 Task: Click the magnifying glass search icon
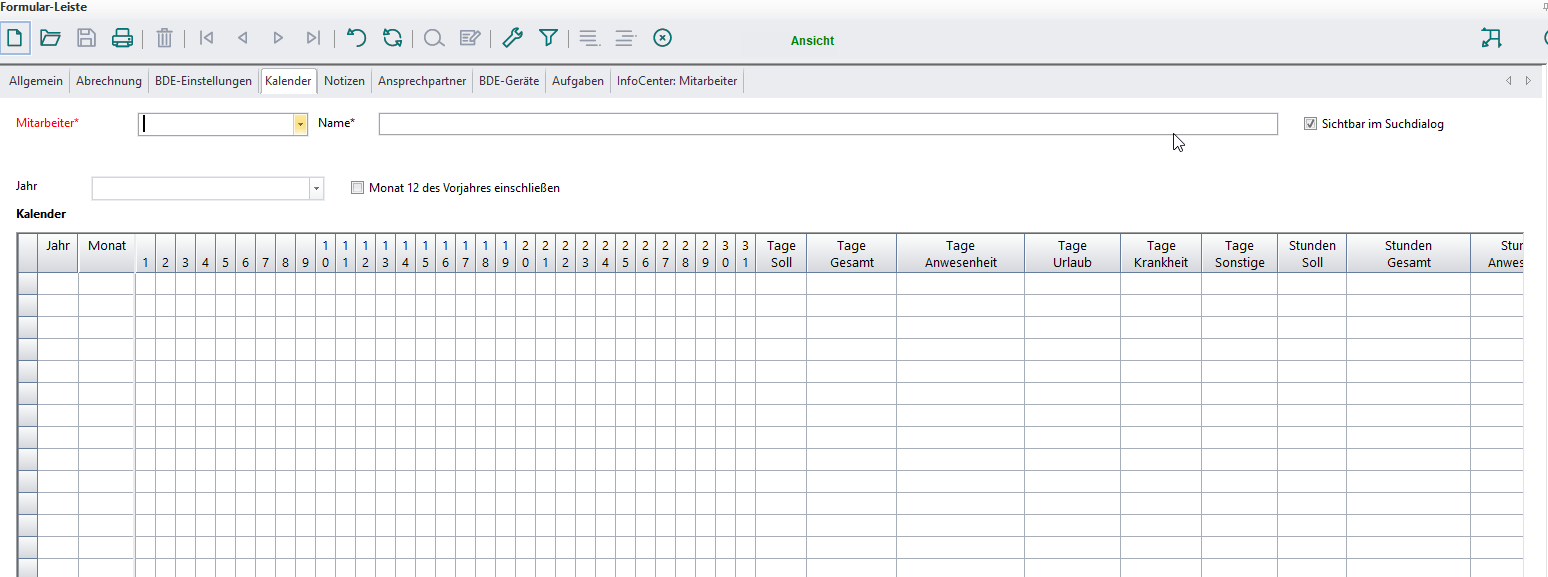[x=433, y=38]
